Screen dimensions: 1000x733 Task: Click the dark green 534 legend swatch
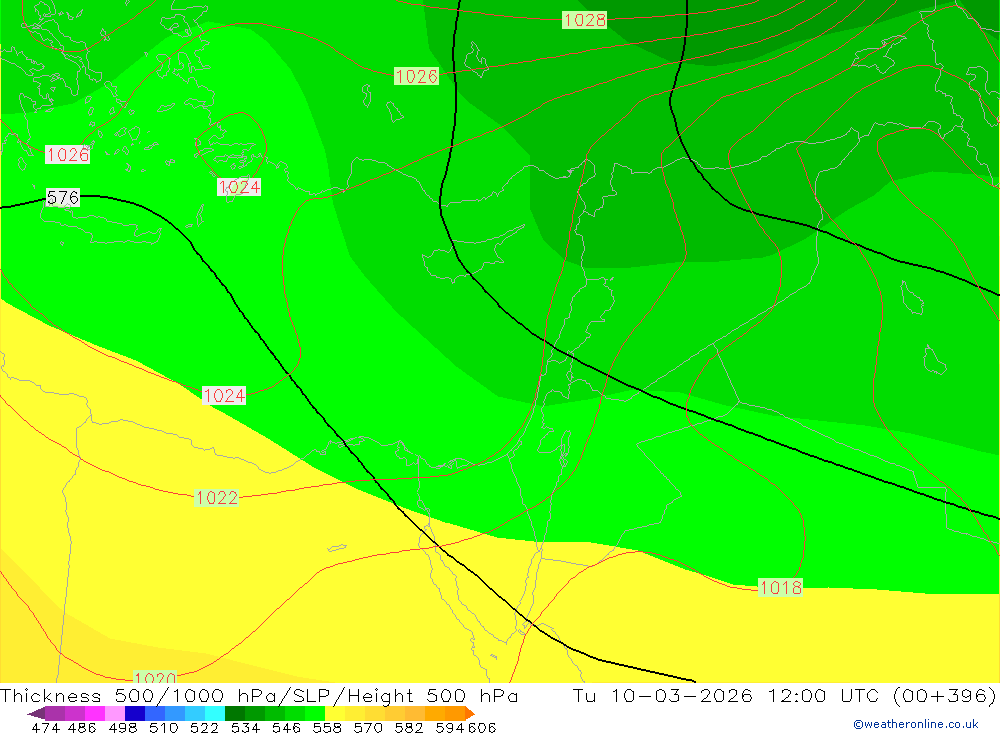235,713
